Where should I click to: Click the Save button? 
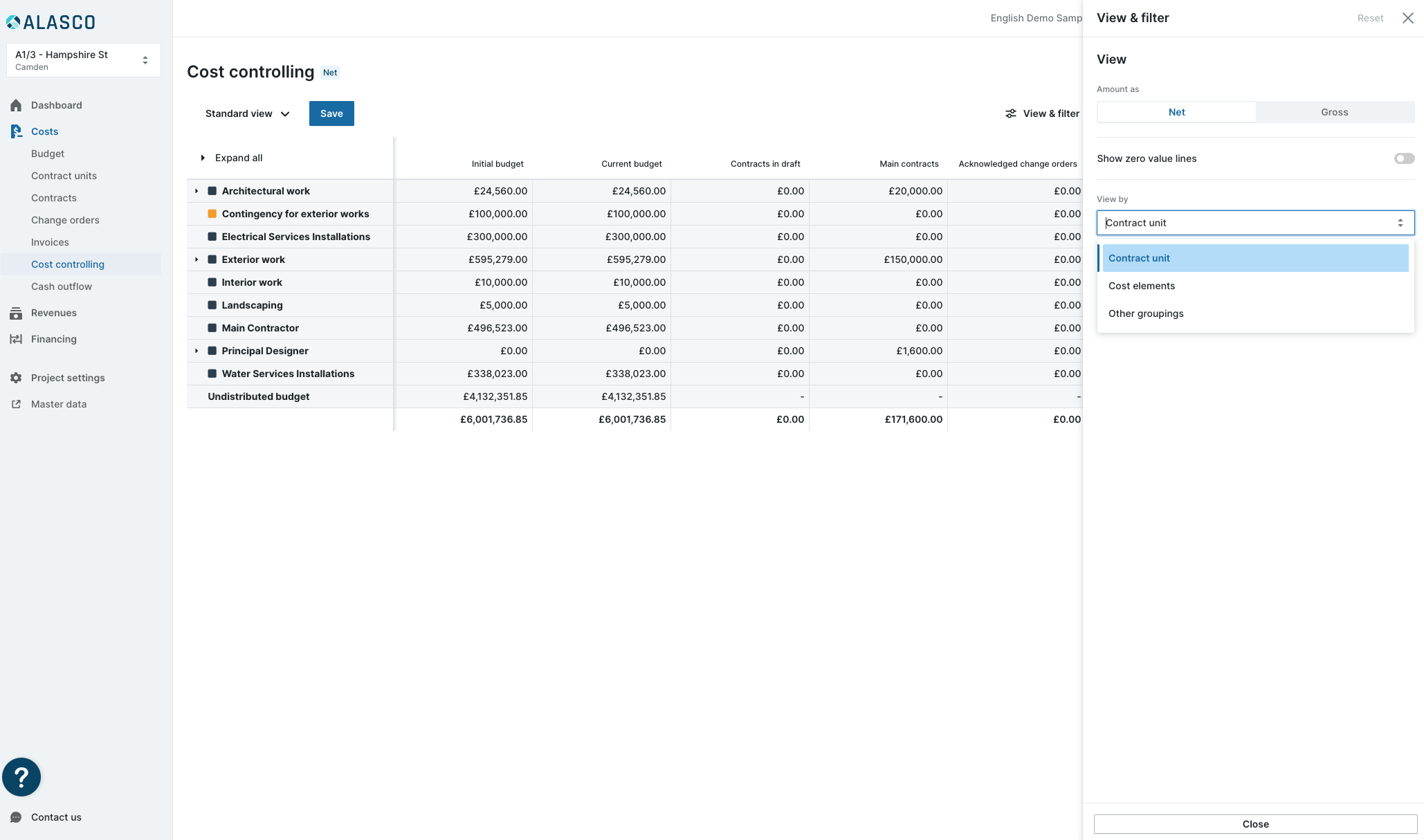tap(331, 113)
